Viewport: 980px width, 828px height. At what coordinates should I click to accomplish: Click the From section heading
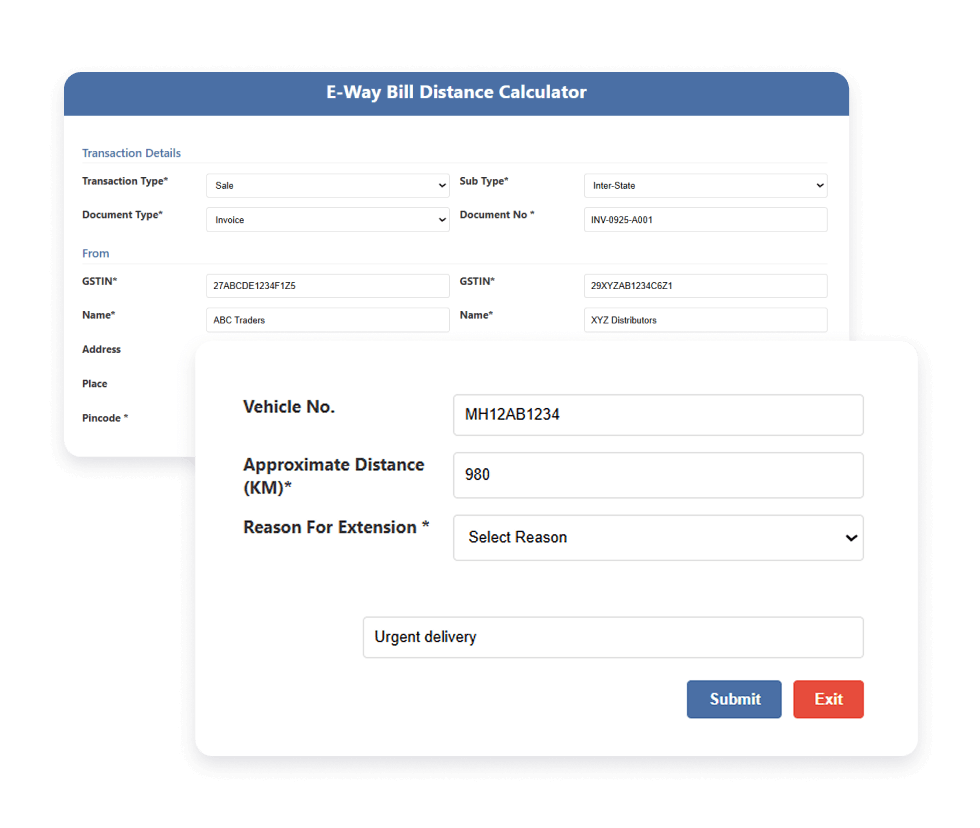point(95,254)
